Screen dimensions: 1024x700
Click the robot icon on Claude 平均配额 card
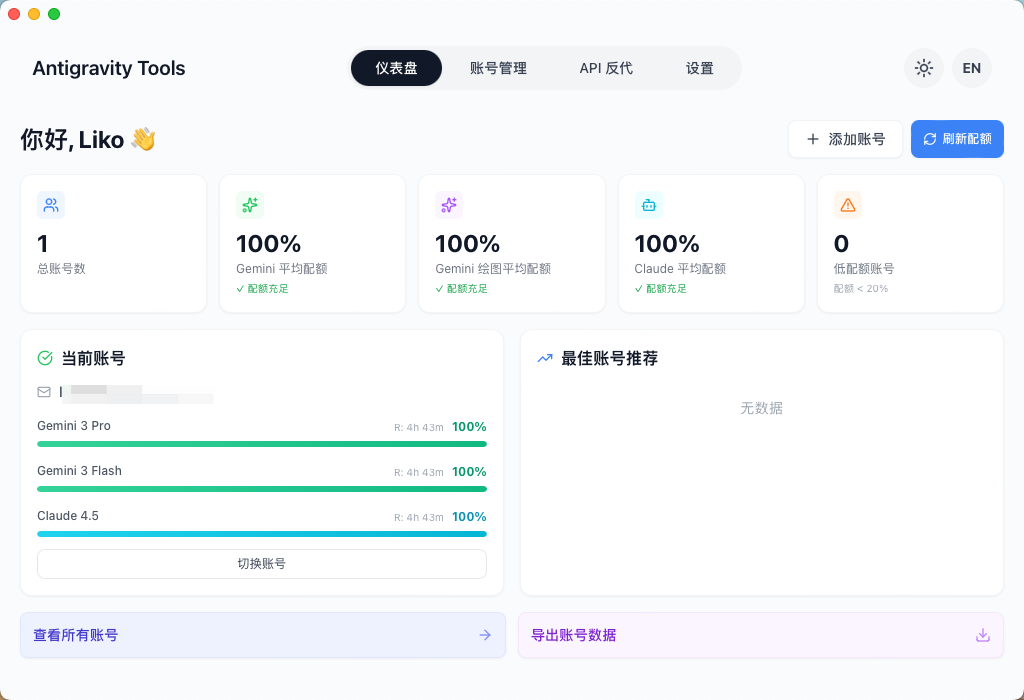pos(649,205)
